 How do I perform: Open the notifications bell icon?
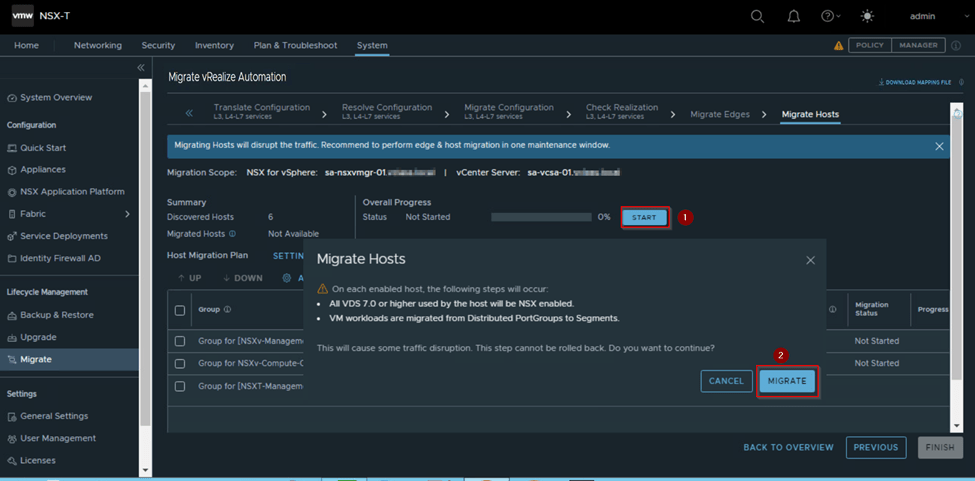pos(794,16)
